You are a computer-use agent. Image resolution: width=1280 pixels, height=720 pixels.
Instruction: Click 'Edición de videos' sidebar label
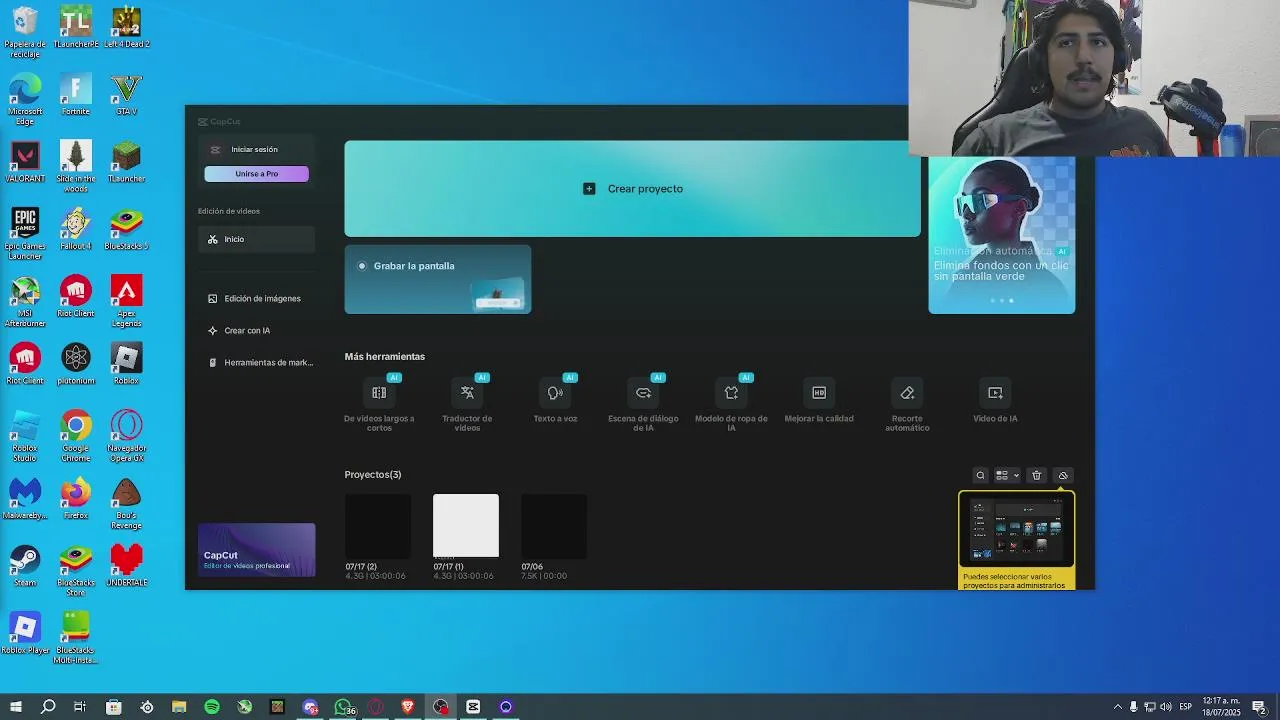(229, 211)
